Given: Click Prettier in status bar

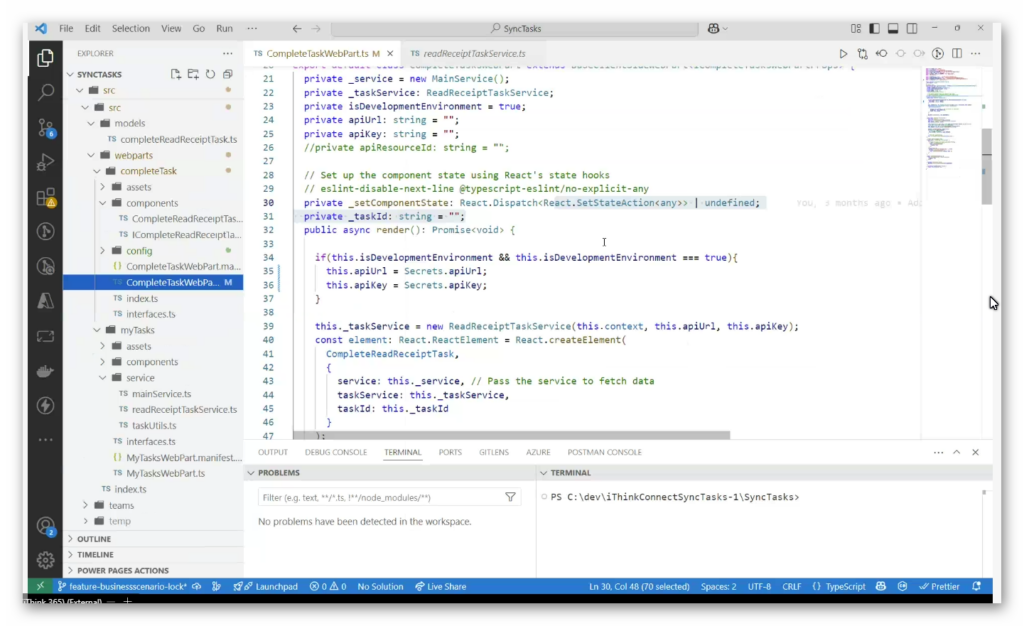Looking at the screenshot, I should tap(939, 586).
